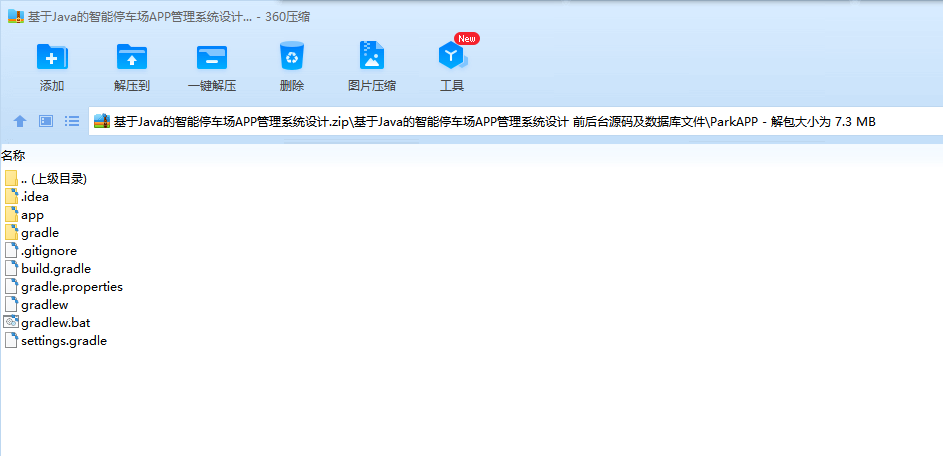
Task: Select the .idea folder icon
Action: tap(11, 196)
